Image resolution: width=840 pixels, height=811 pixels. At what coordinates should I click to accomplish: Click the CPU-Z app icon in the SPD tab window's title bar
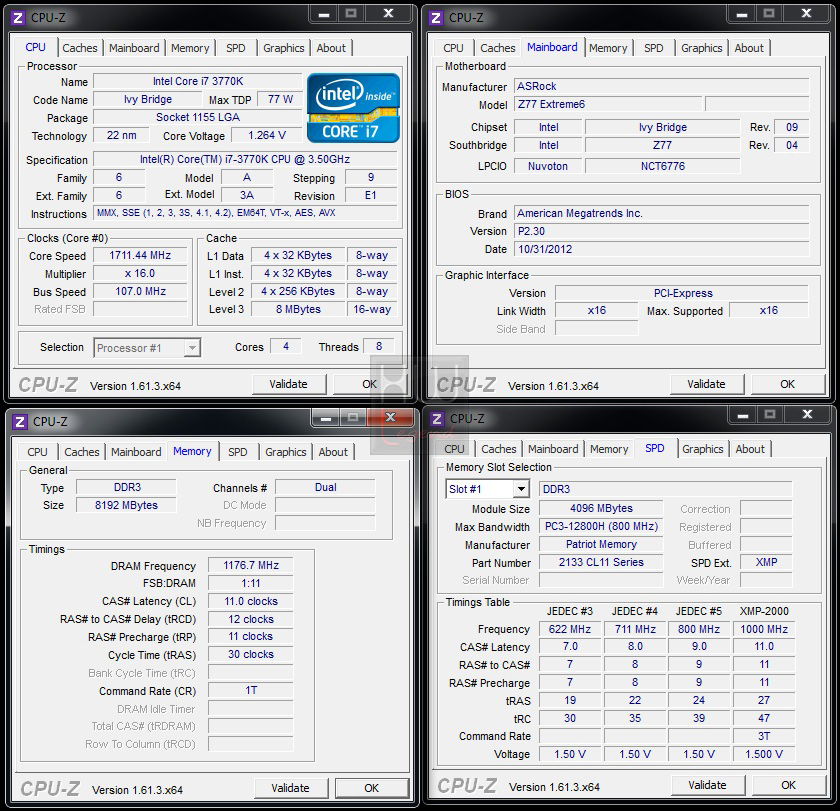pos(437,419)
